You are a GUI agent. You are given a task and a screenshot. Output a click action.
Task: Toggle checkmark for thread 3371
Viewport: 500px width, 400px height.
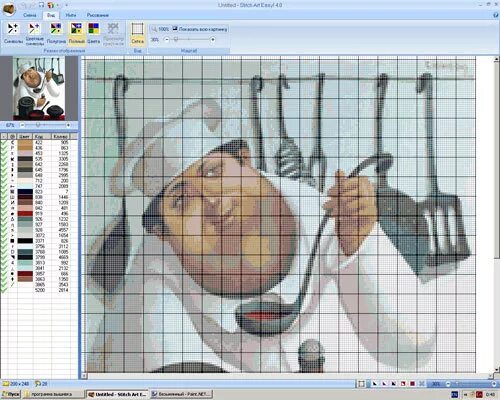pos(4,241)
